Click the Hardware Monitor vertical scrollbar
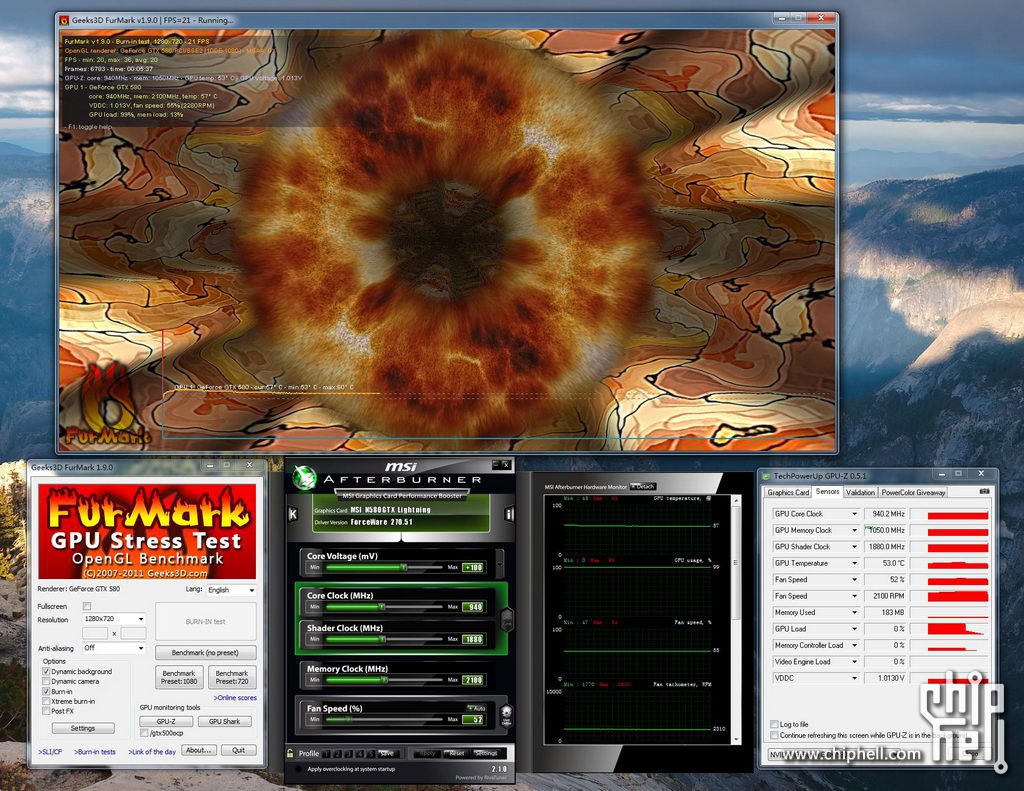This screenshot has height=791, width=1024. [736, 619]
